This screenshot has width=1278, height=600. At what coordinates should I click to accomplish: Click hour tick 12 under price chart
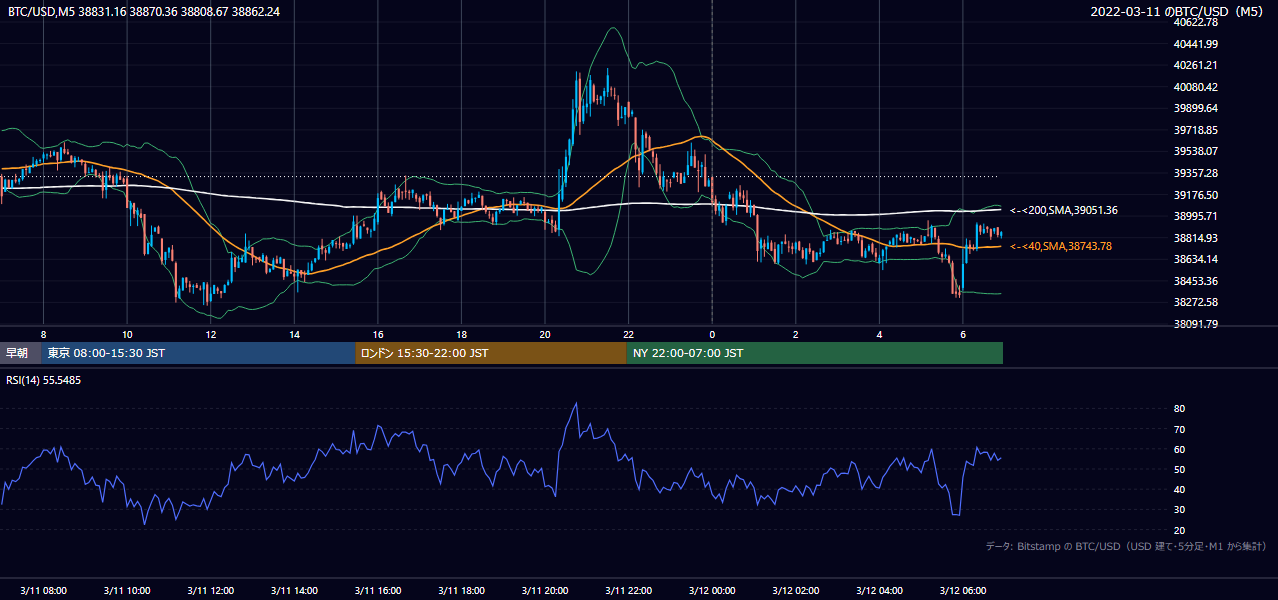click(x=210, y=334)
